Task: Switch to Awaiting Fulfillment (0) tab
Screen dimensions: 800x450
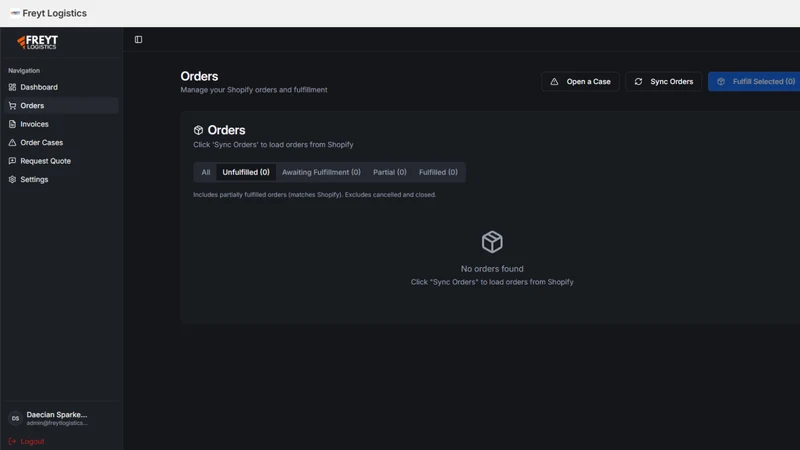Action: point(321,172)
